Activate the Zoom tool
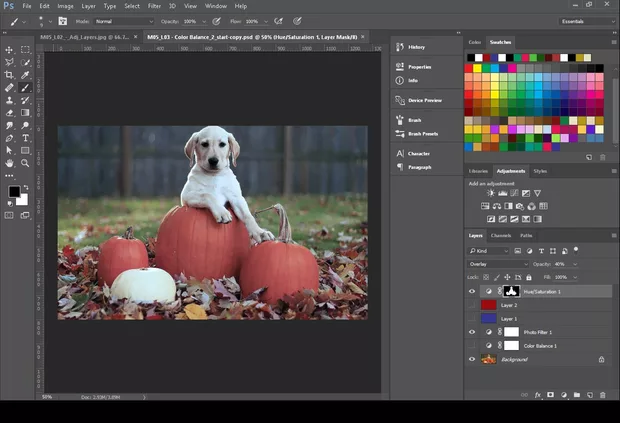The image size is (620, 423). 26,163
